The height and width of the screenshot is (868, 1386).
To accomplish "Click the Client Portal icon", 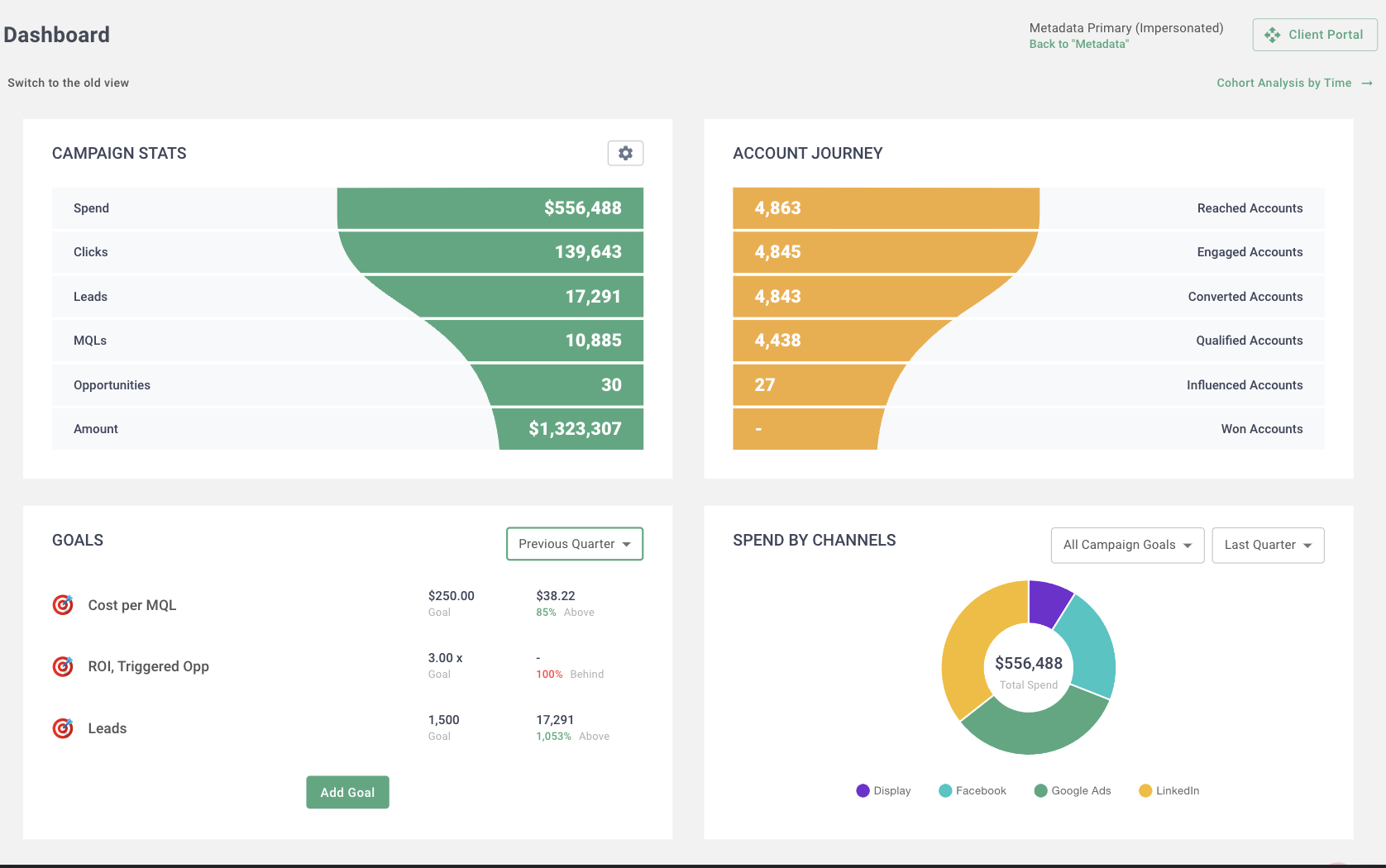I will click(1272, 35).
